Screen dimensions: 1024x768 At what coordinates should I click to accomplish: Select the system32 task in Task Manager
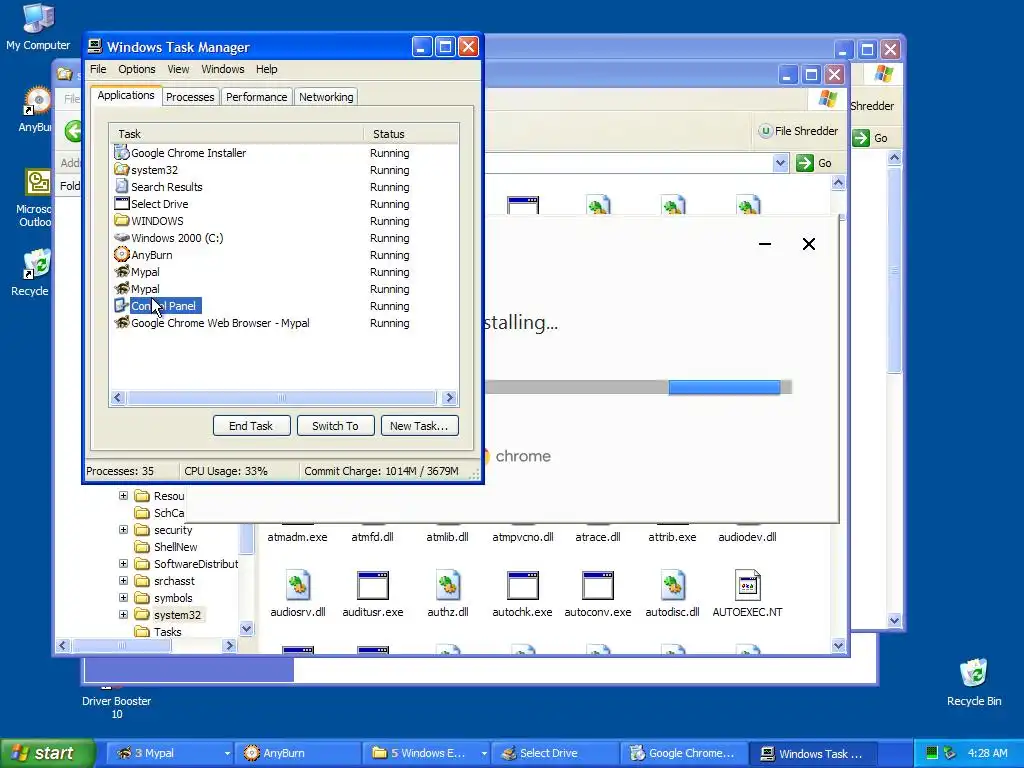pos(284,170)
